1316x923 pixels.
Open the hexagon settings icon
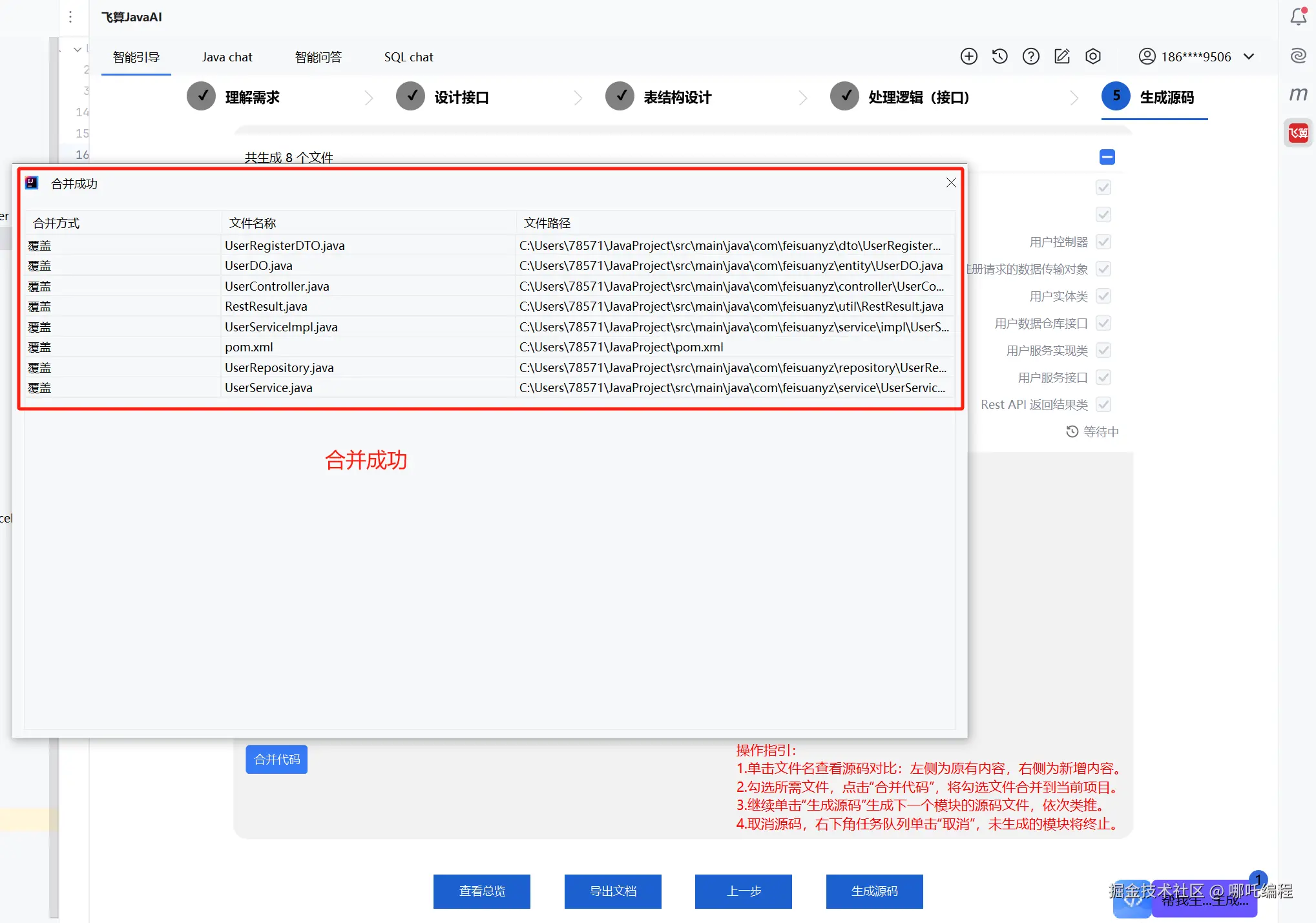pyautogui.click(x=1092, y=57)
